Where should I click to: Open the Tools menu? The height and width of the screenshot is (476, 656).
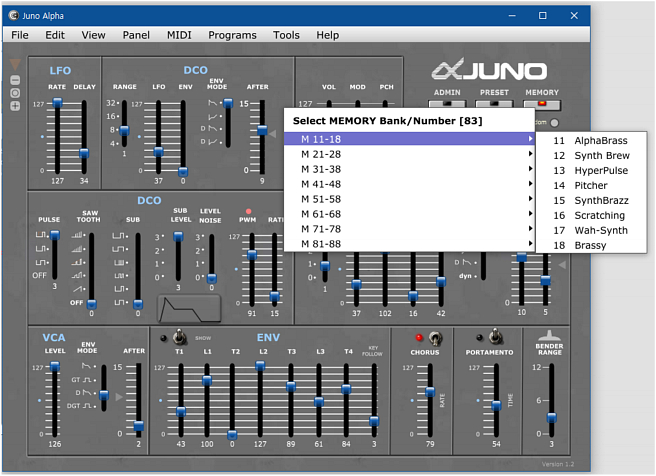coord(286,35)
